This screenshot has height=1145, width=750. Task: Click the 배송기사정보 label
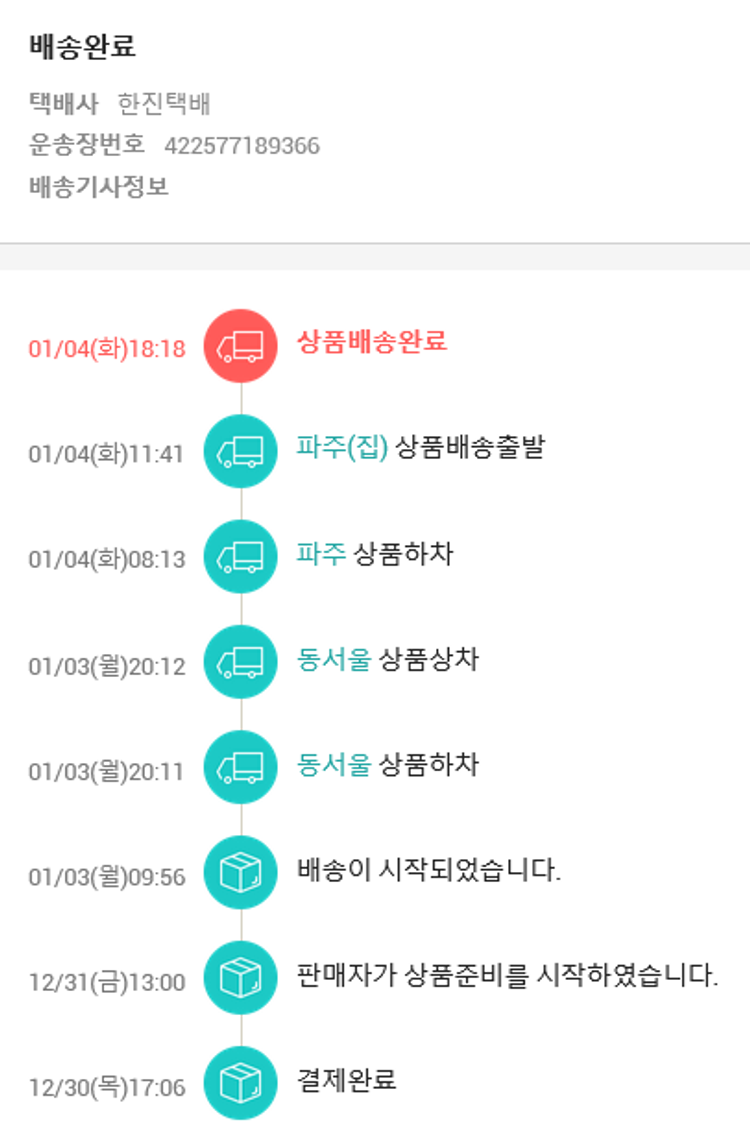99,187
